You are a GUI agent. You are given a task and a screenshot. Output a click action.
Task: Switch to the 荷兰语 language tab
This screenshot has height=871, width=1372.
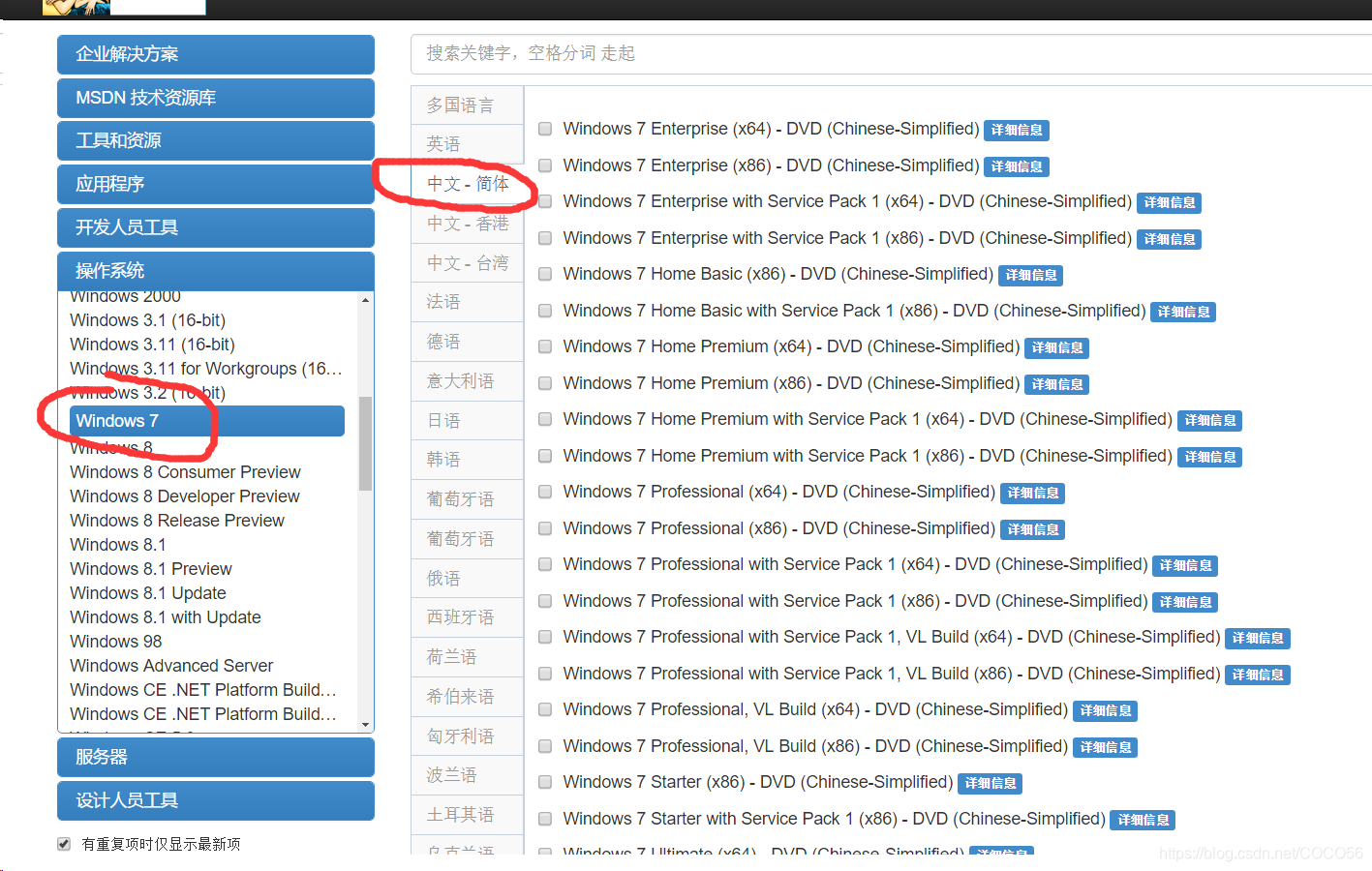[468, 657]
